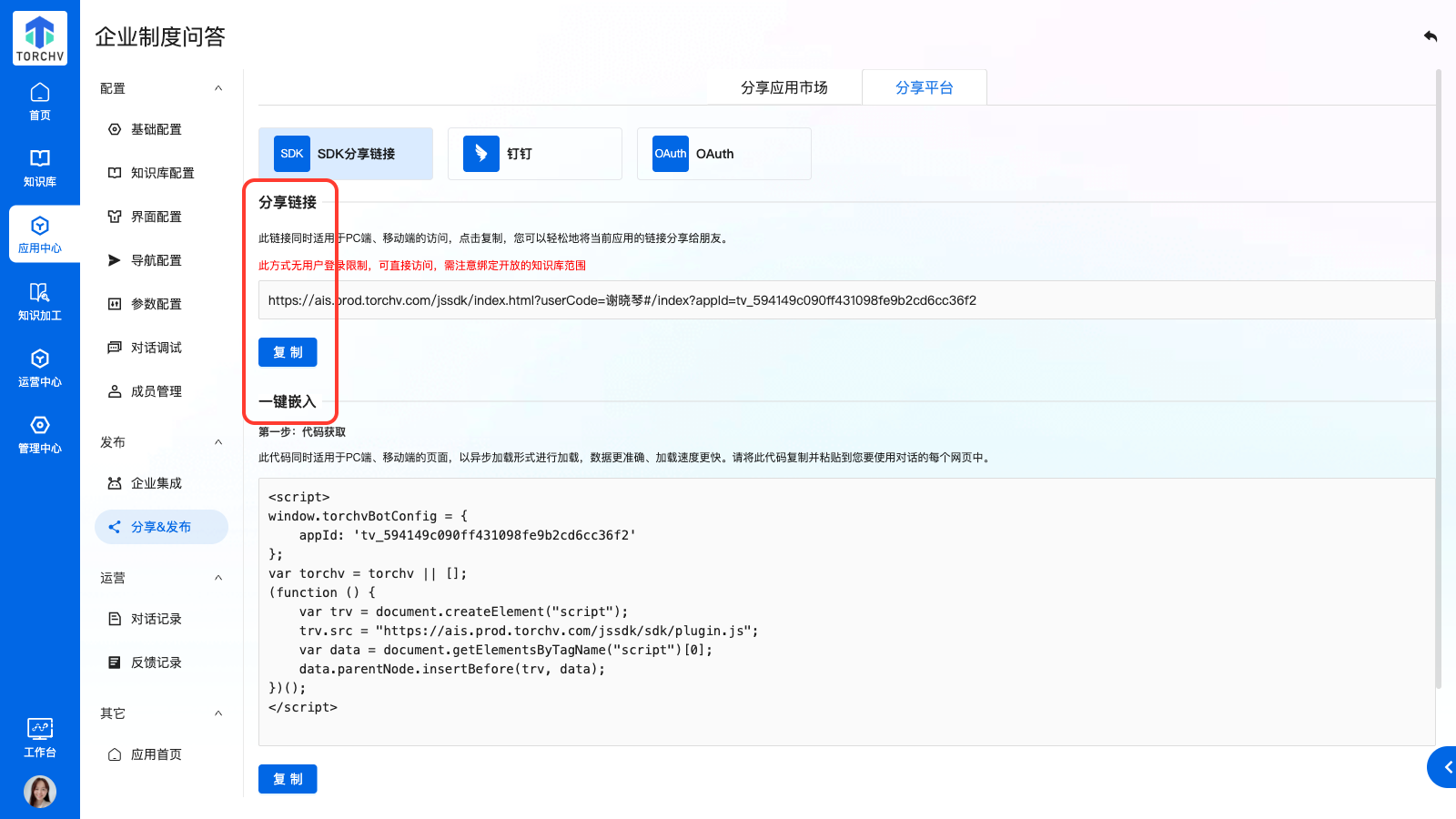This screenshot has width=1456, height=819.
Task: Click the user avatar photo
Action: (40, 792)
